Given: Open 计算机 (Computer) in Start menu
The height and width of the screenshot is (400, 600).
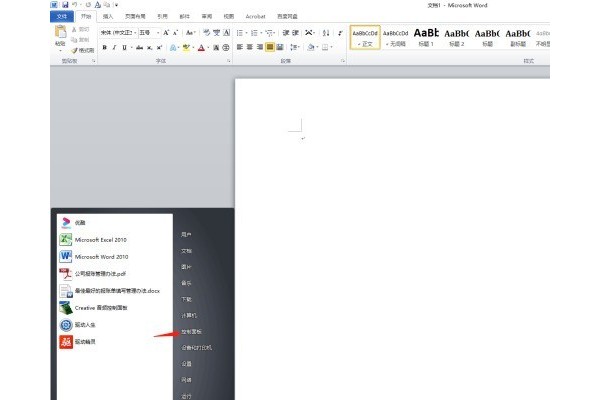Looking at the screenshot, I should tap(189, 315).
